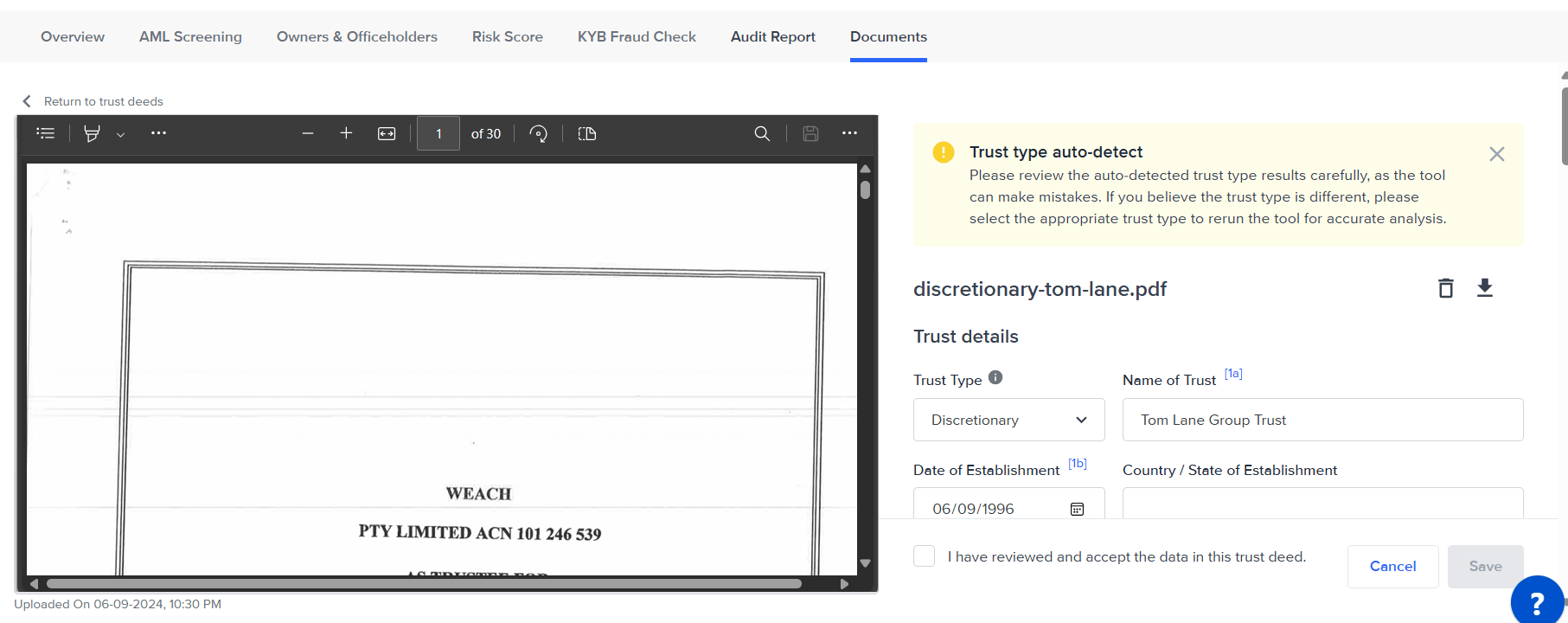Expand the Trust Type dropdown
Image resolution: width=1568 pixels, height=623 pixels.
(x=1008, y=420)
